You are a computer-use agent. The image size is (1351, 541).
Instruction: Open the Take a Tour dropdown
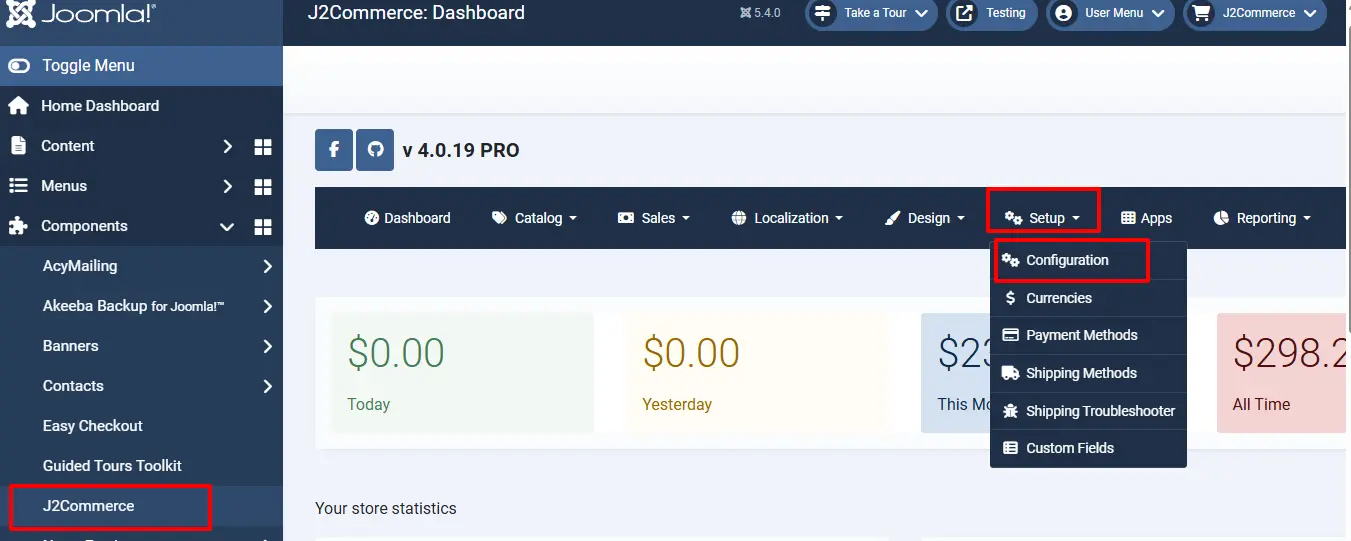click(872, 13)
